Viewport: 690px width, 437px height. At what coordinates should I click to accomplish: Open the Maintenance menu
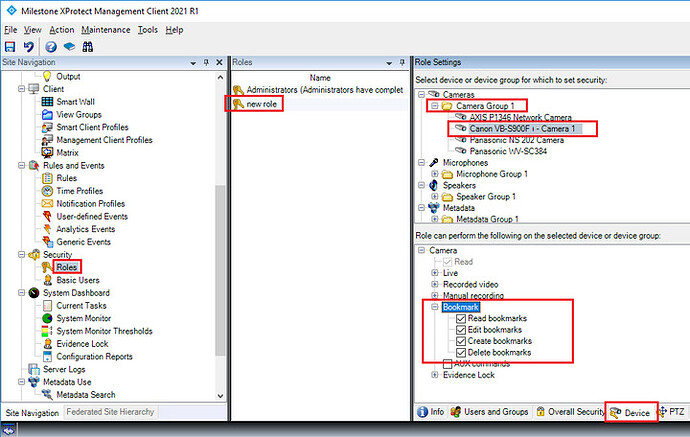106,30
